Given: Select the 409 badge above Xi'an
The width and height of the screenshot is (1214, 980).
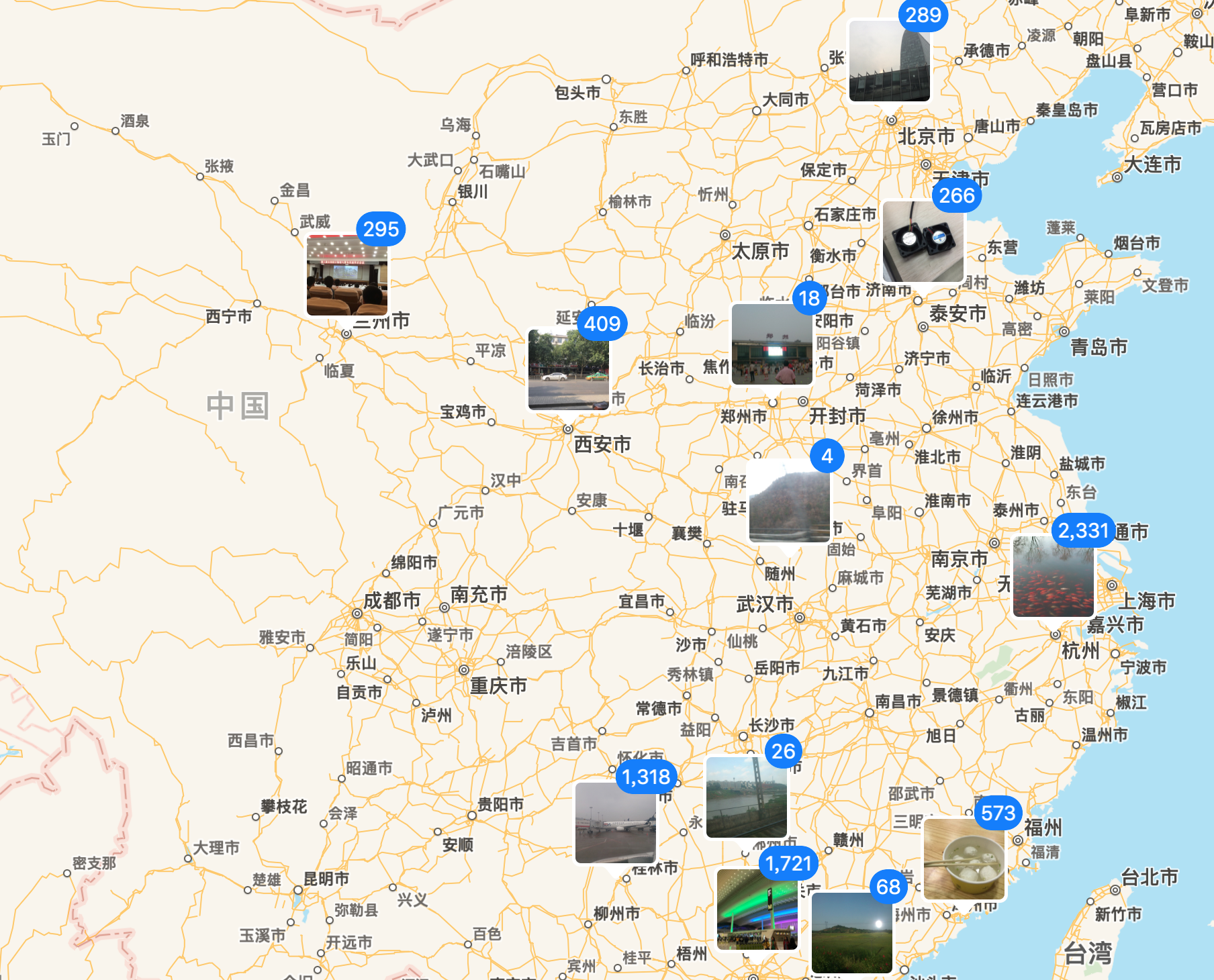Looking at the screenshot, I should coord(602,324).
